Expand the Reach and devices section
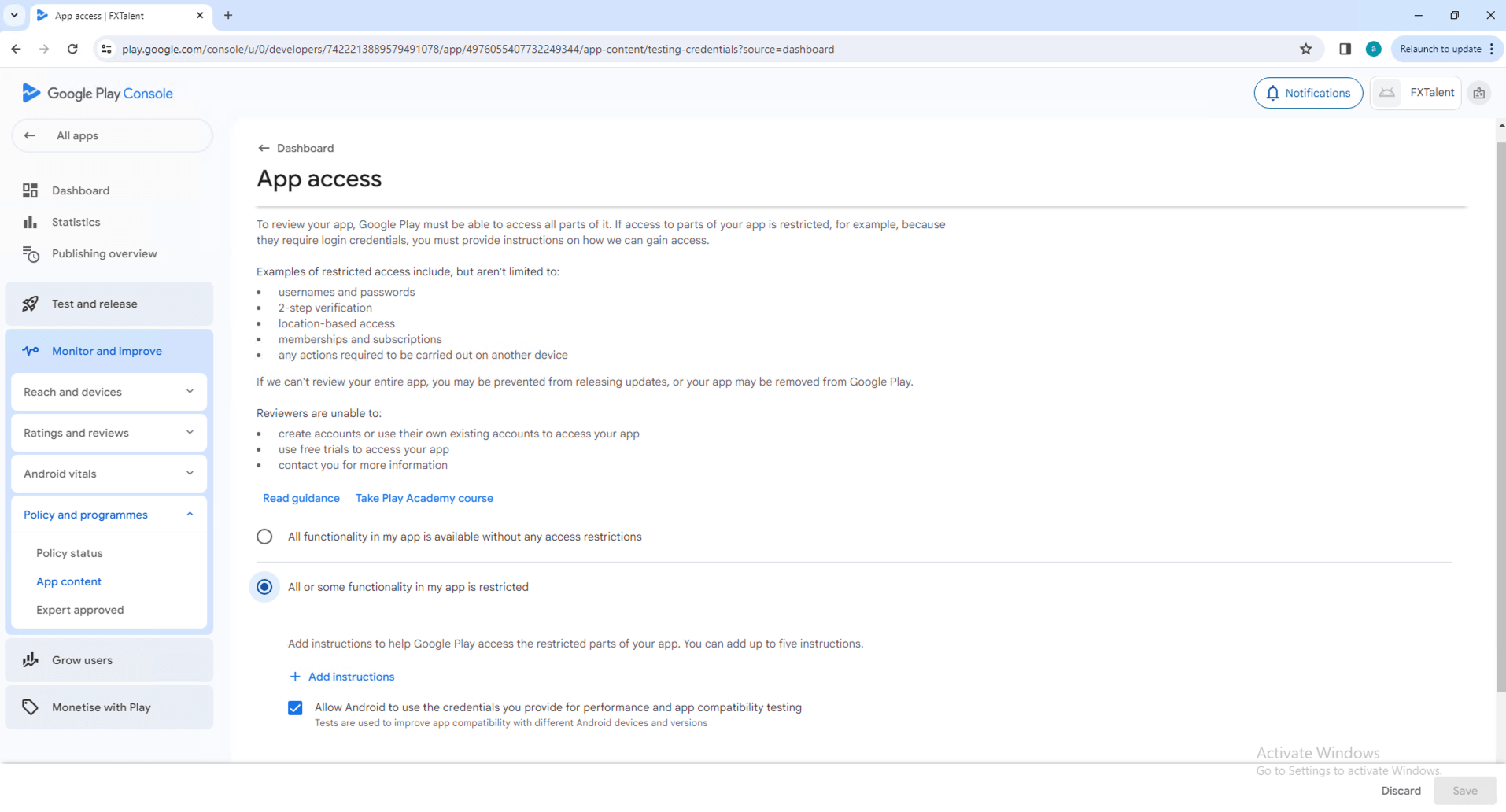Screen dimensions: 1506x812 (109, 392)
